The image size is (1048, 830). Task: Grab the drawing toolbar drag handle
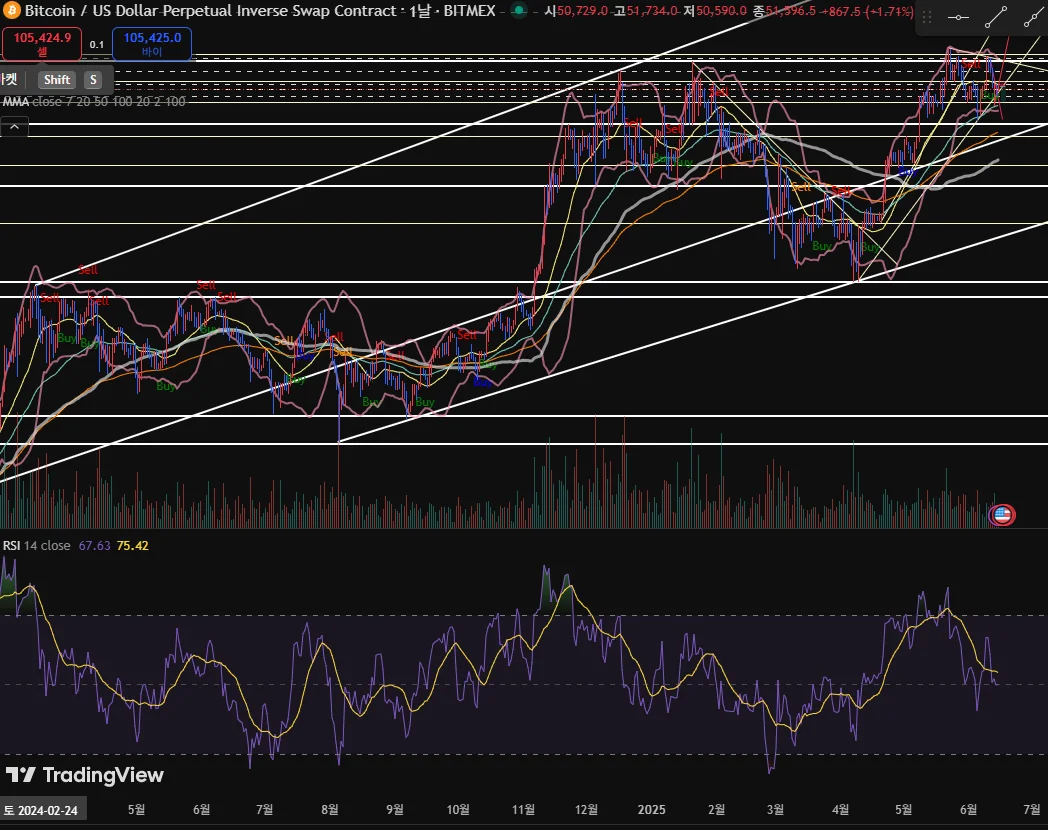click(x=927, y=17)
